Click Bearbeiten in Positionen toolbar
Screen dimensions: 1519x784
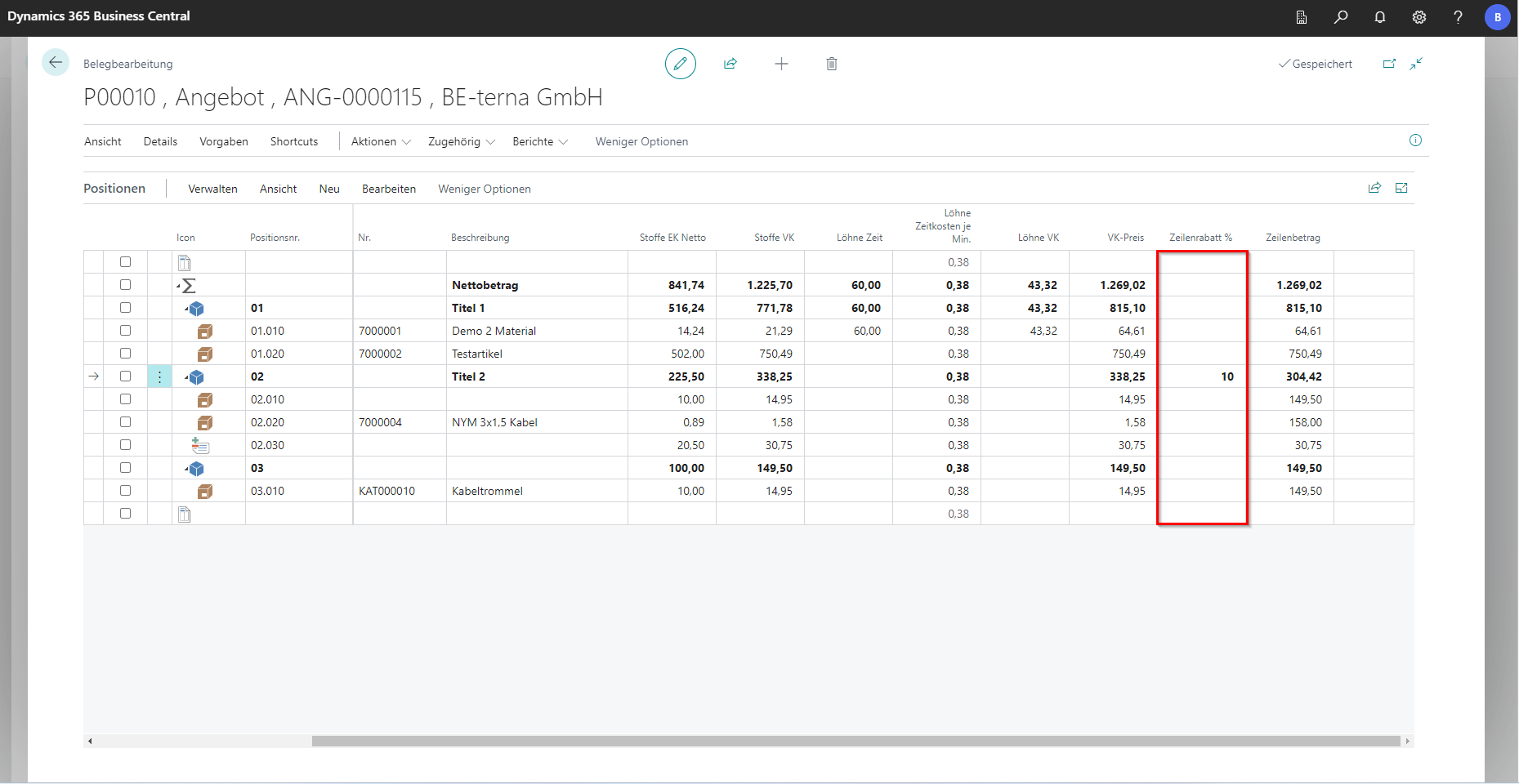(389, 189)
